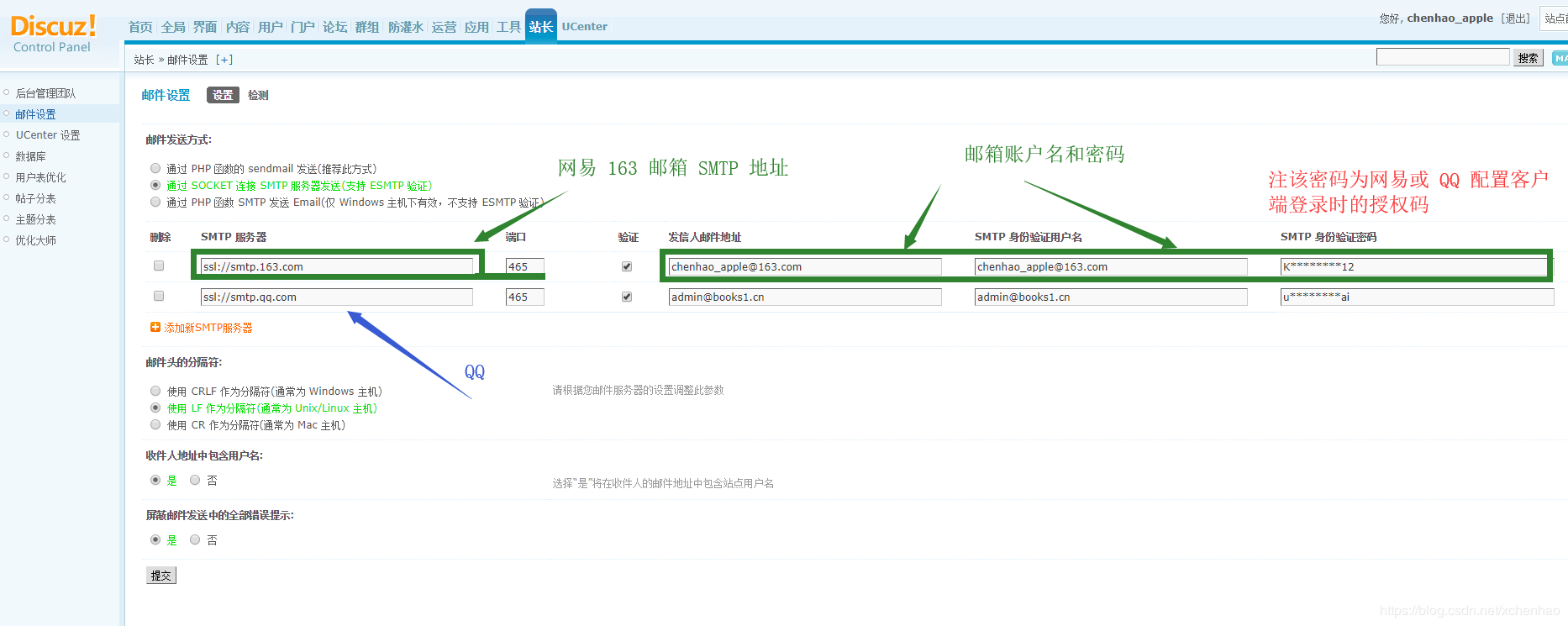Open the 用户 menu in the top navigation

[x=270, y=27]
